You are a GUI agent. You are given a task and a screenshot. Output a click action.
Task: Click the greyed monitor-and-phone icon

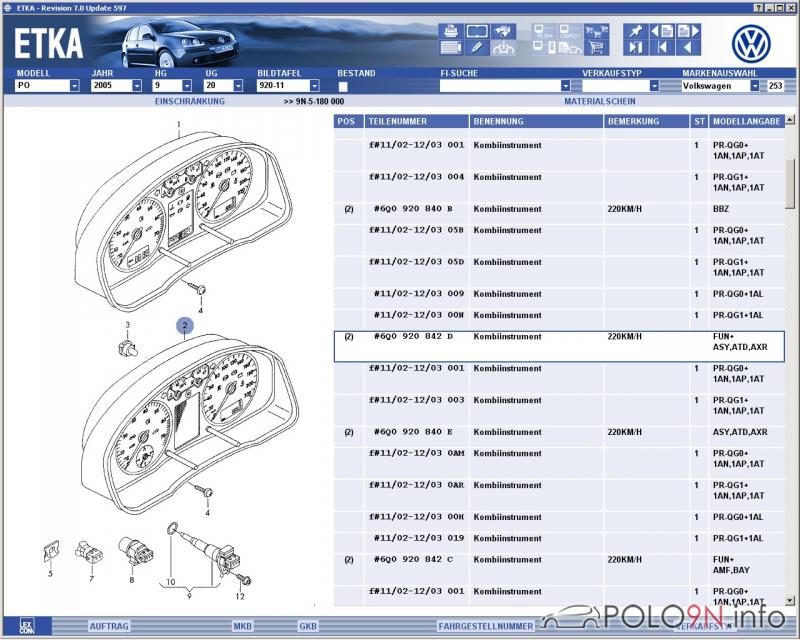[544, 48]
